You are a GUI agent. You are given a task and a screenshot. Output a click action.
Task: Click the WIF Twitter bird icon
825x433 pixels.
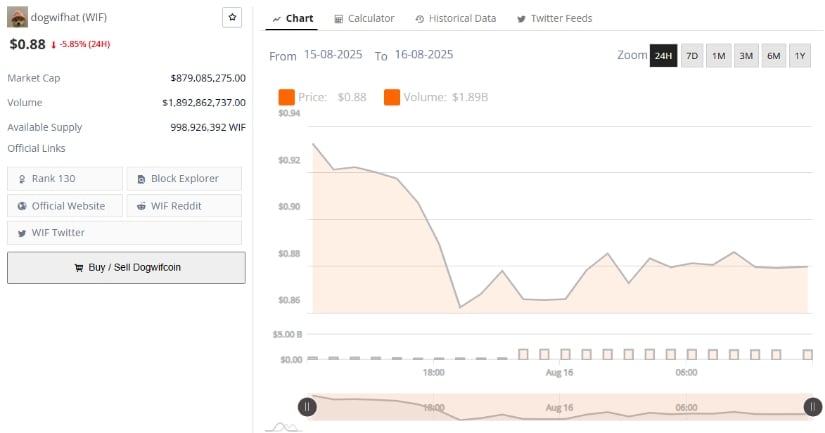pyautogui.click(x=22, y=233)
